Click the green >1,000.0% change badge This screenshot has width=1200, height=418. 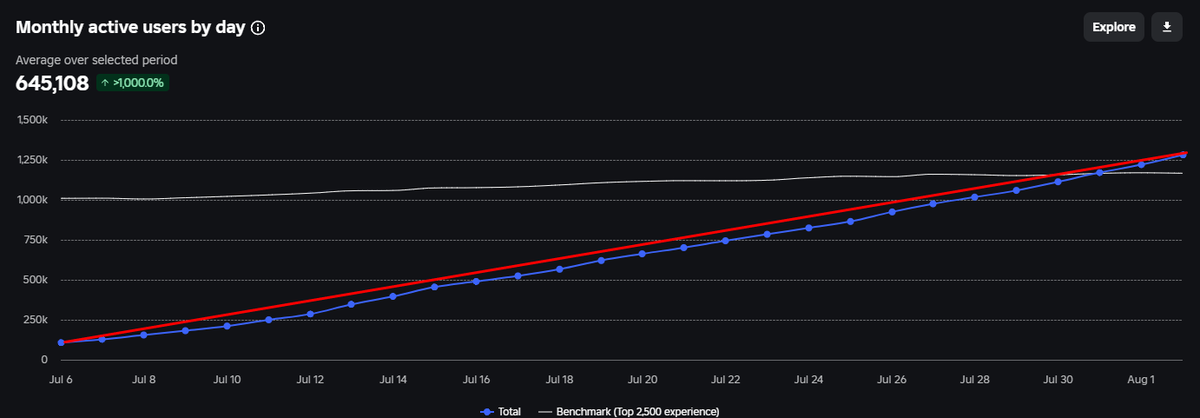click(133, 83)
